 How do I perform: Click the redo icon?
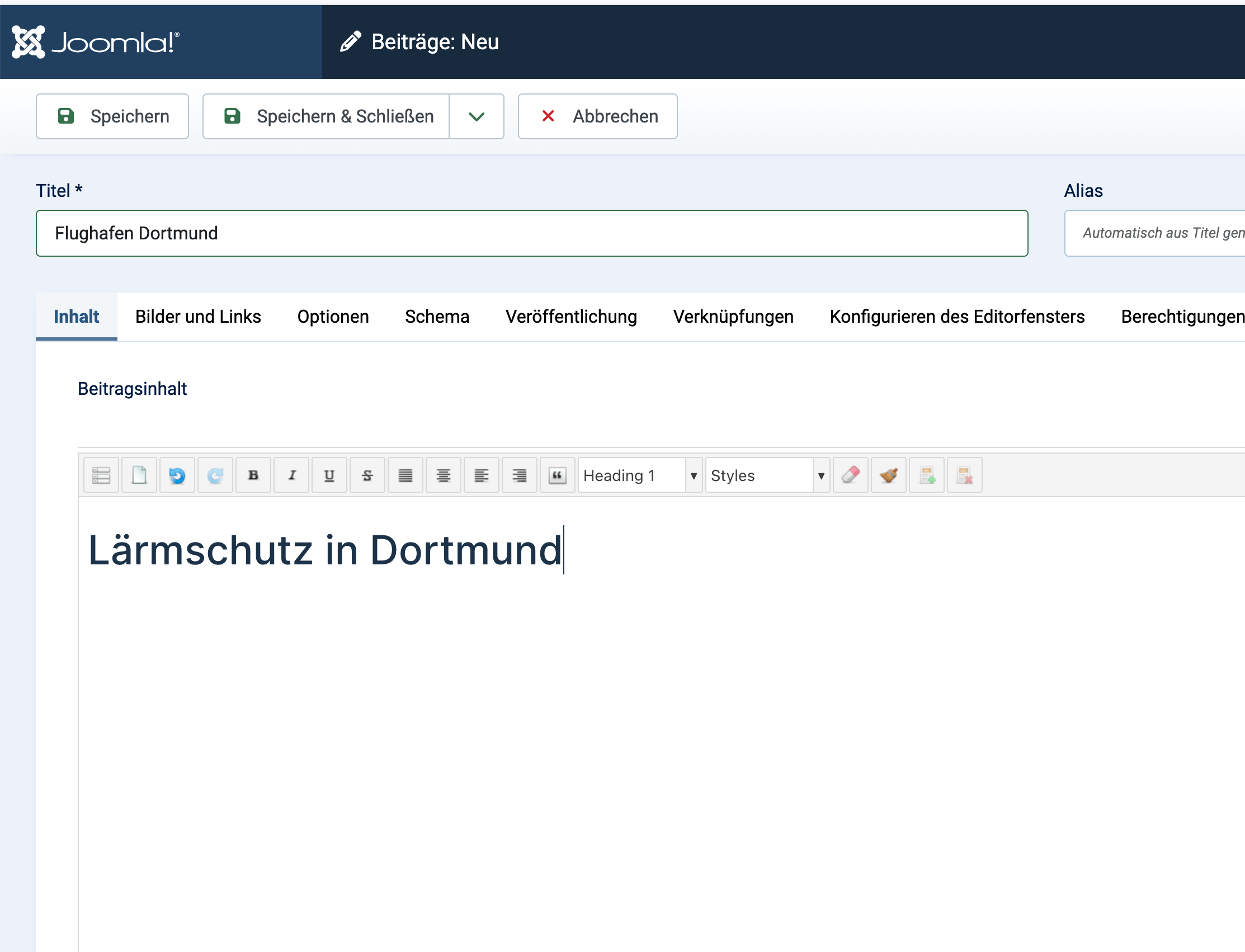coord(215,475)
